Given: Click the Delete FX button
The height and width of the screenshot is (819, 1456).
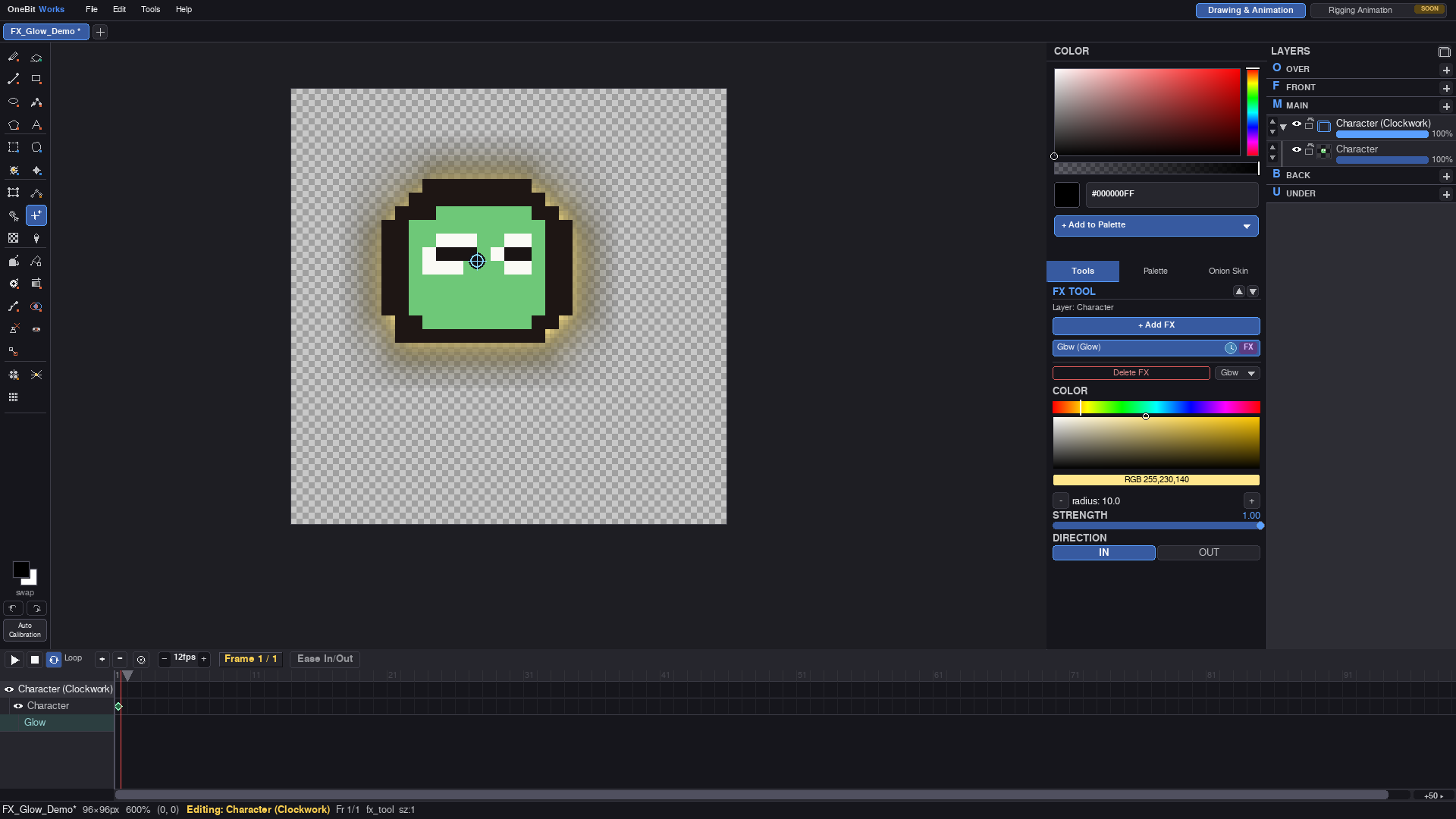Looking at the screenshot, I should point(1131,373).
